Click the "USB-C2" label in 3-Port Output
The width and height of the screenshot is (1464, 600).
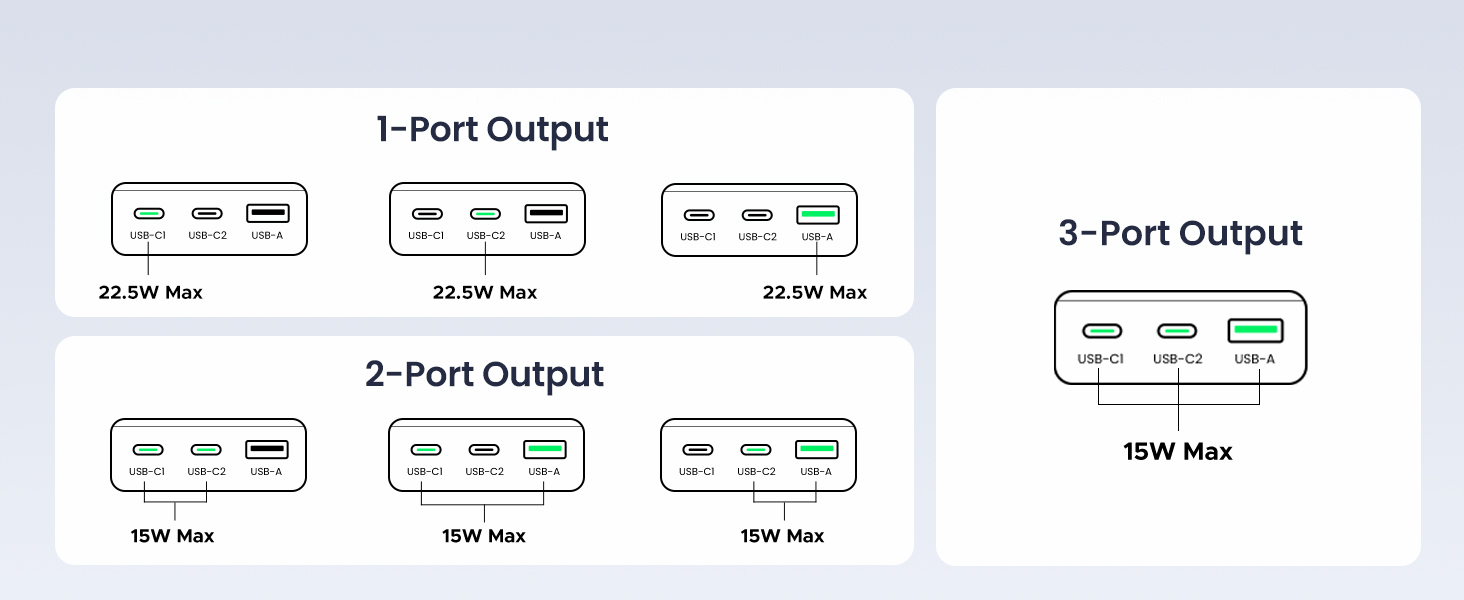pyautogui.click(x=1177, y=359)
